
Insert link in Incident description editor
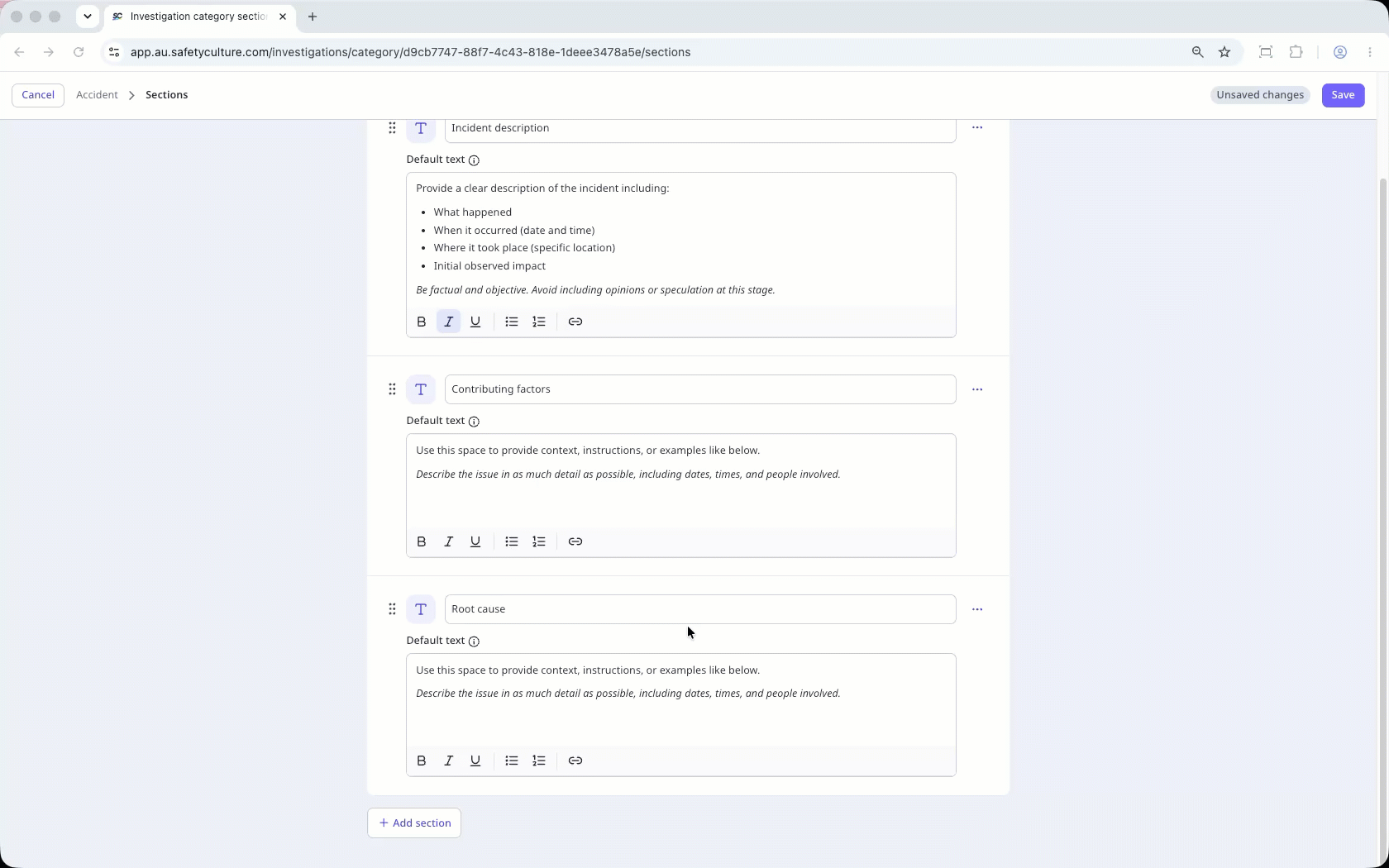pos(575,322)
